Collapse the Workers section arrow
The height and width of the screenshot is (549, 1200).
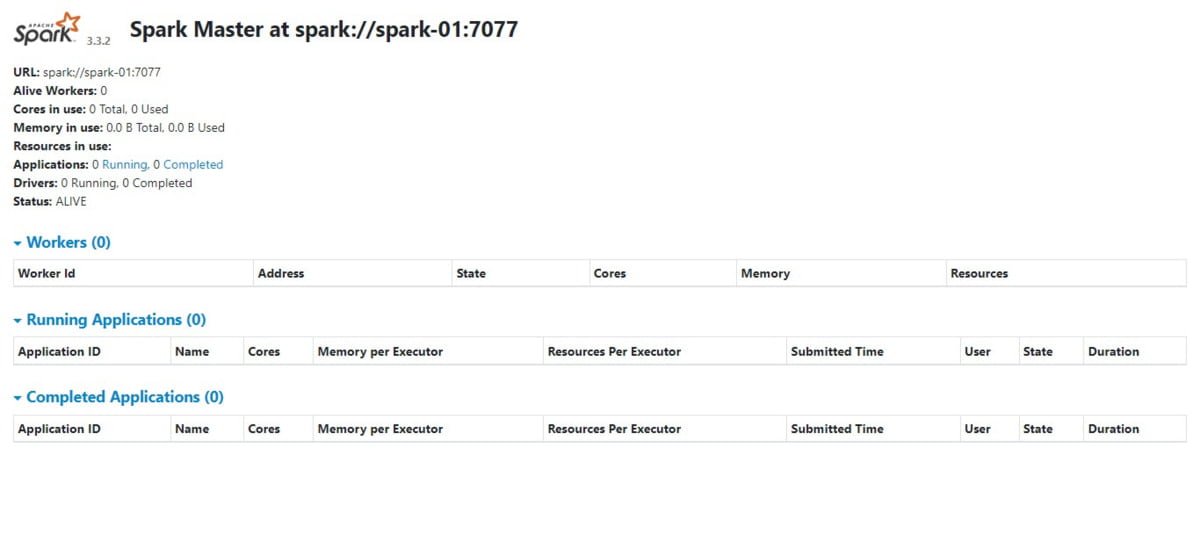(18, 243)
